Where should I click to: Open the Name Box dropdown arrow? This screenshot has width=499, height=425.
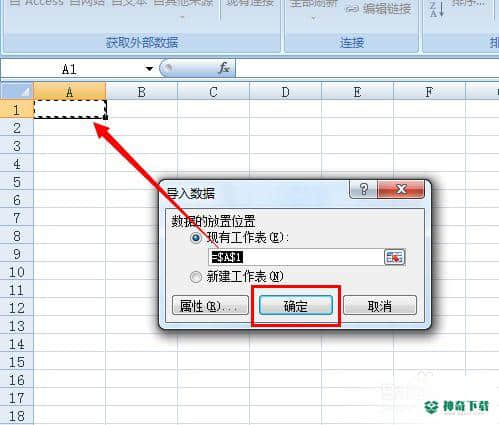pos(149,69)
